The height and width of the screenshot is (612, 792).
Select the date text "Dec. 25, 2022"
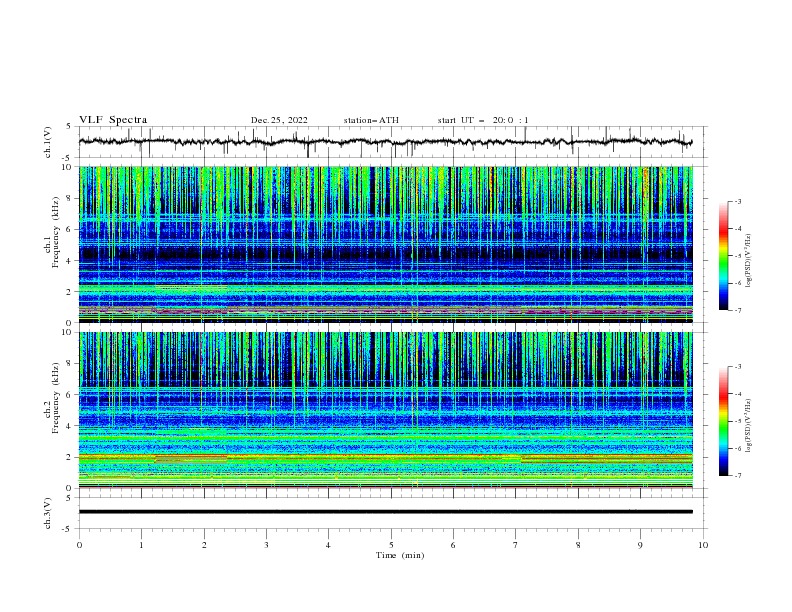click(x=279, y=120)
